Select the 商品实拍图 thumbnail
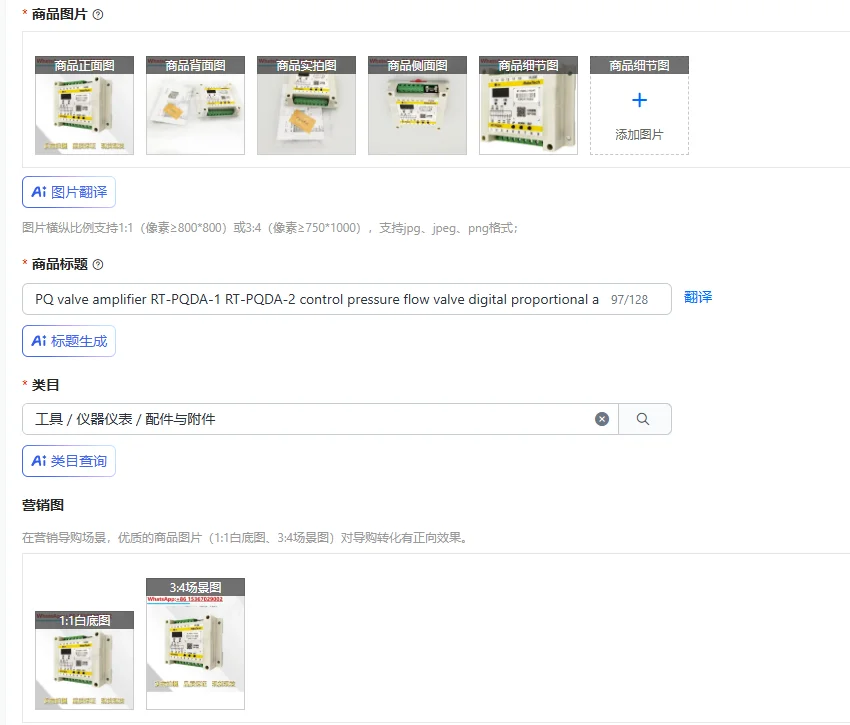850x725 pixels. pyautogui.click(x=306, y=105)
